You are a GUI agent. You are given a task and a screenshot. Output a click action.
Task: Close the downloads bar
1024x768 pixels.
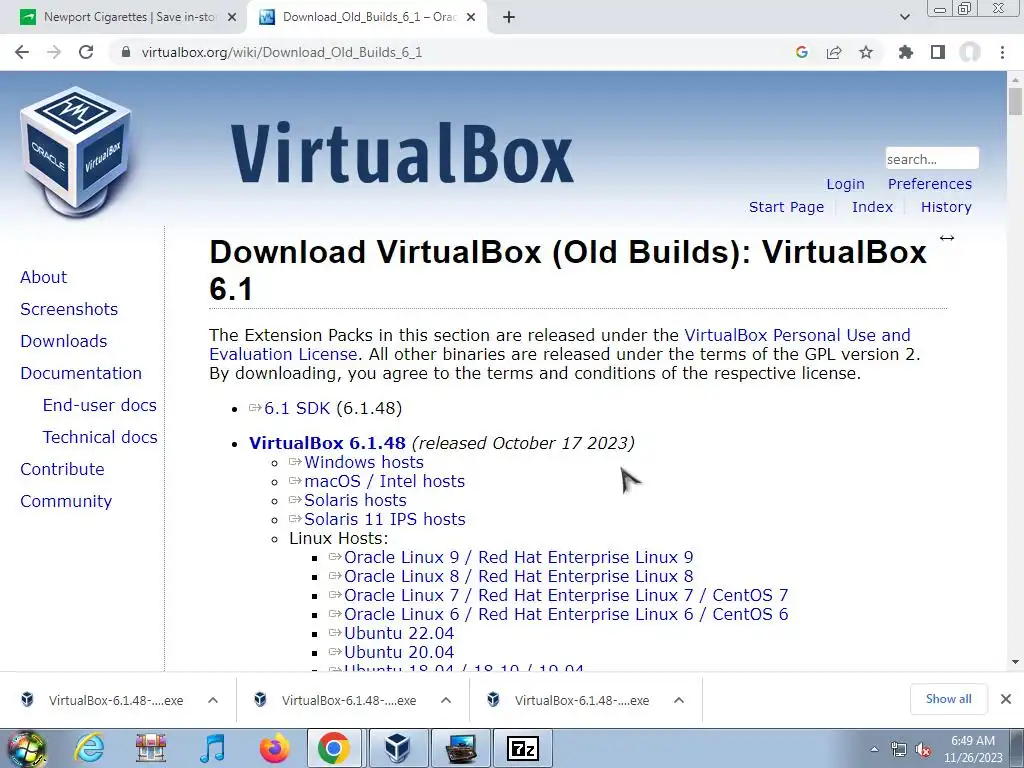click(1006, 699)
